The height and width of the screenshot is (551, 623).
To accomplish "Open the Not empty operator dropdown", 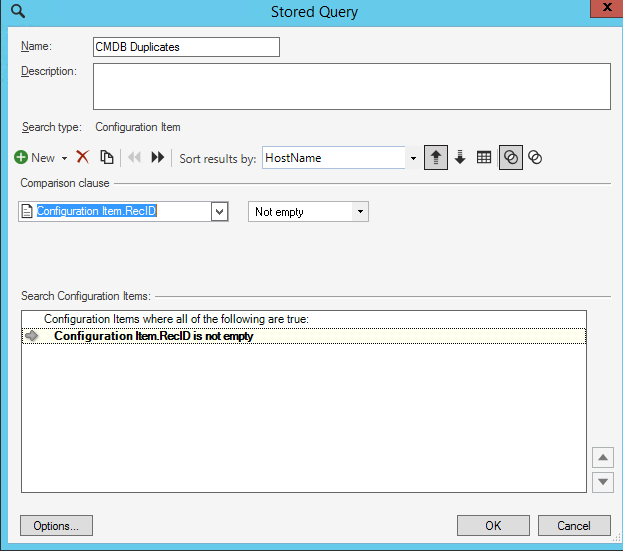I will coord(360,212).
